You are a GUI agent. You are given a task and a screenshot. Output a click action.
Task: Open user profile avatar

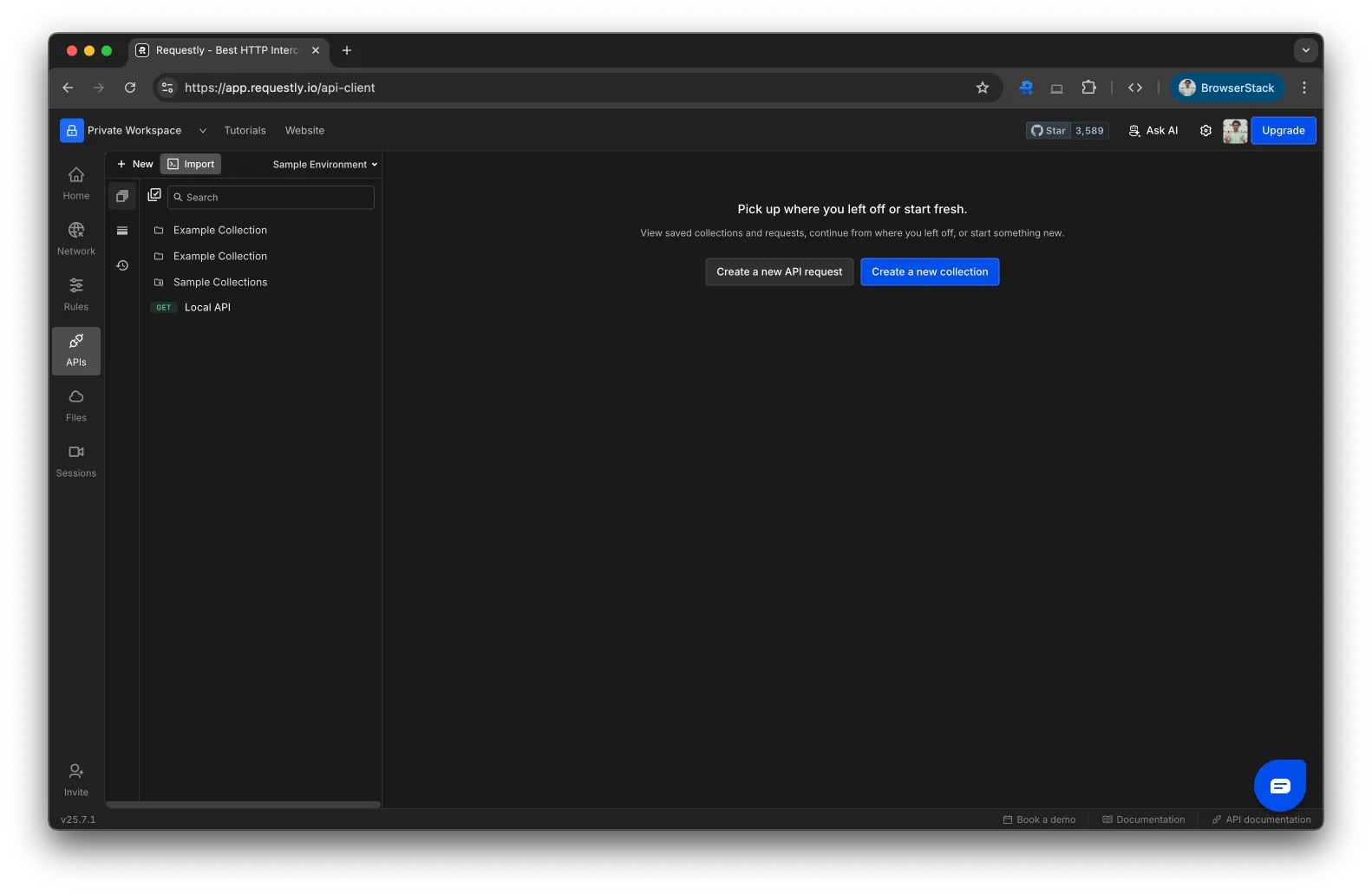click(x=1235, y=131)
